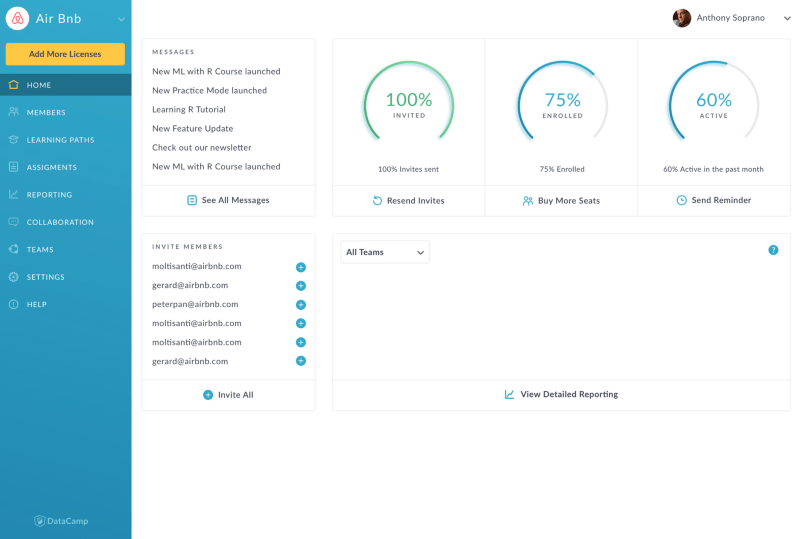Expand the Air Bnb organization chevron
The height and width of the screenshot is (539, 800).
point(121,19)
